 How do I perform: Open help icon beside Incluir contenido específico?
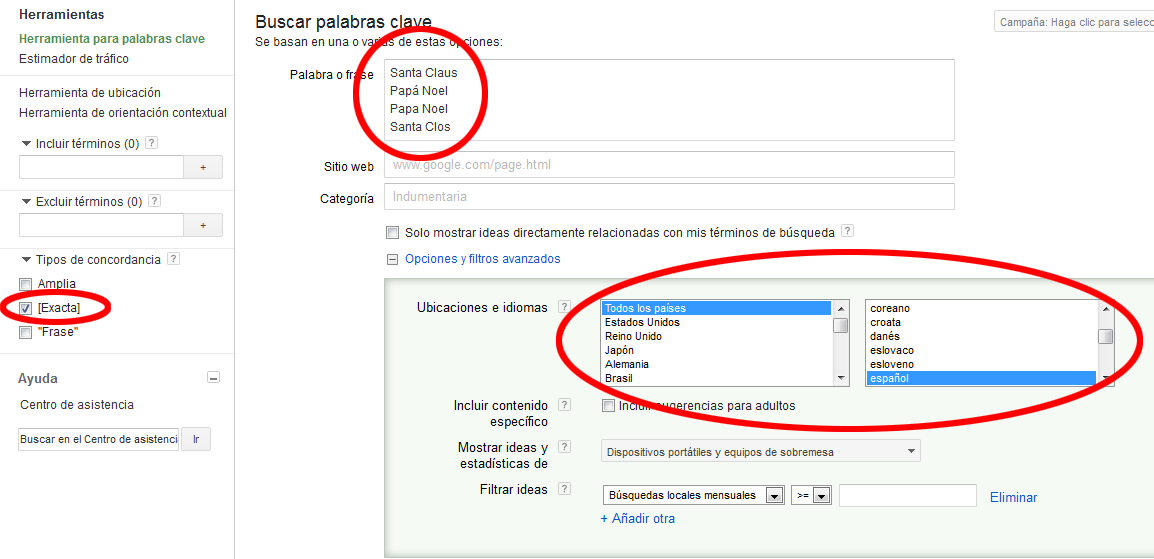tap(564, 405)
